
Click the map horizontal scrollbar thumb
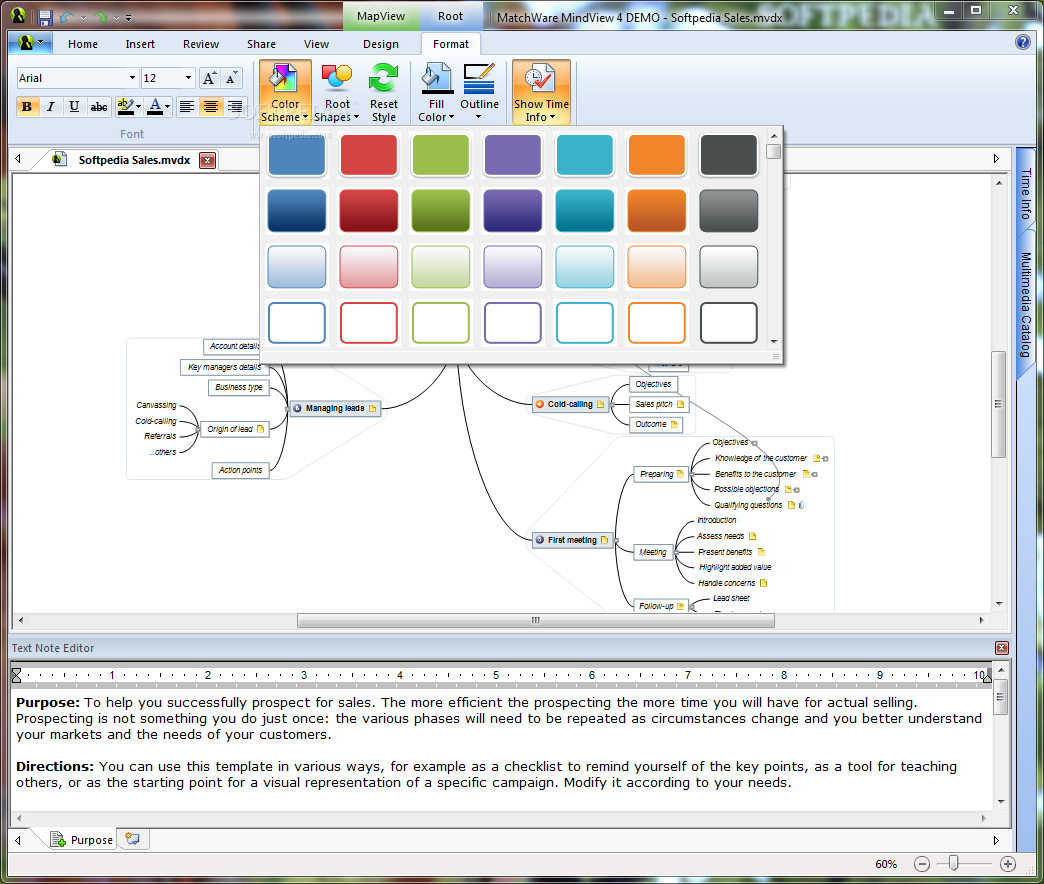coord(536,620)
